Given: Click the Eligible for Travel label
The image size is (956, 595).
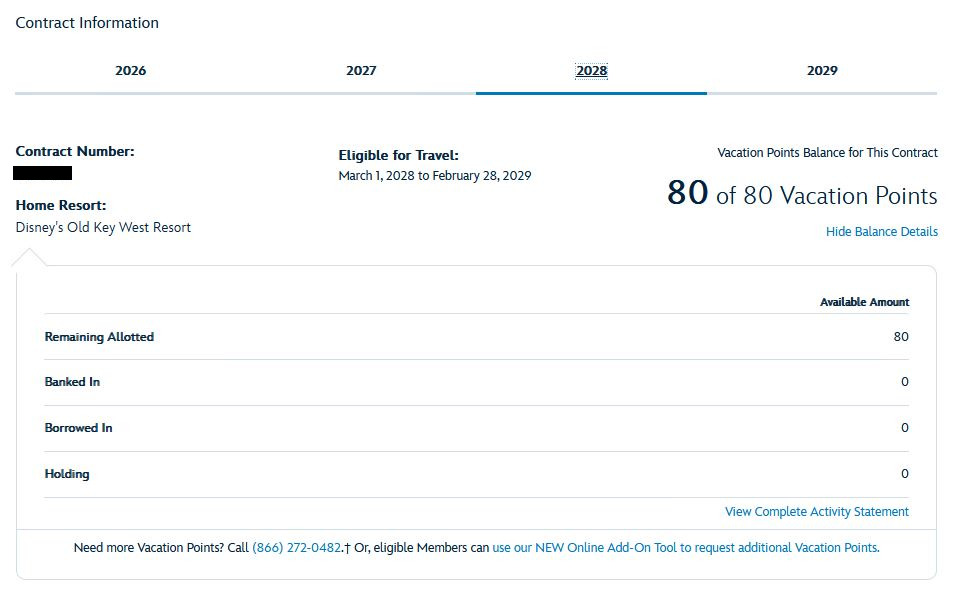Looking at the screenshot, I should [399, 155].
